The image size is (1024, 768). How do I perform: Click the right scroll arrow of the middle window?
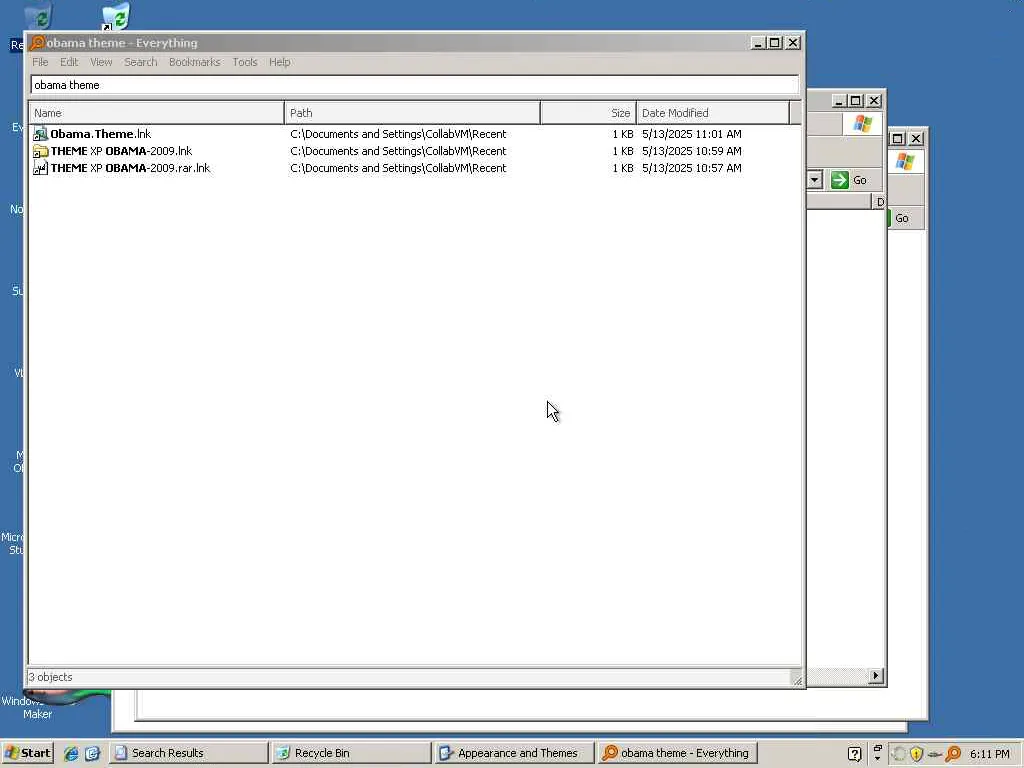click(x=876, y=676)
